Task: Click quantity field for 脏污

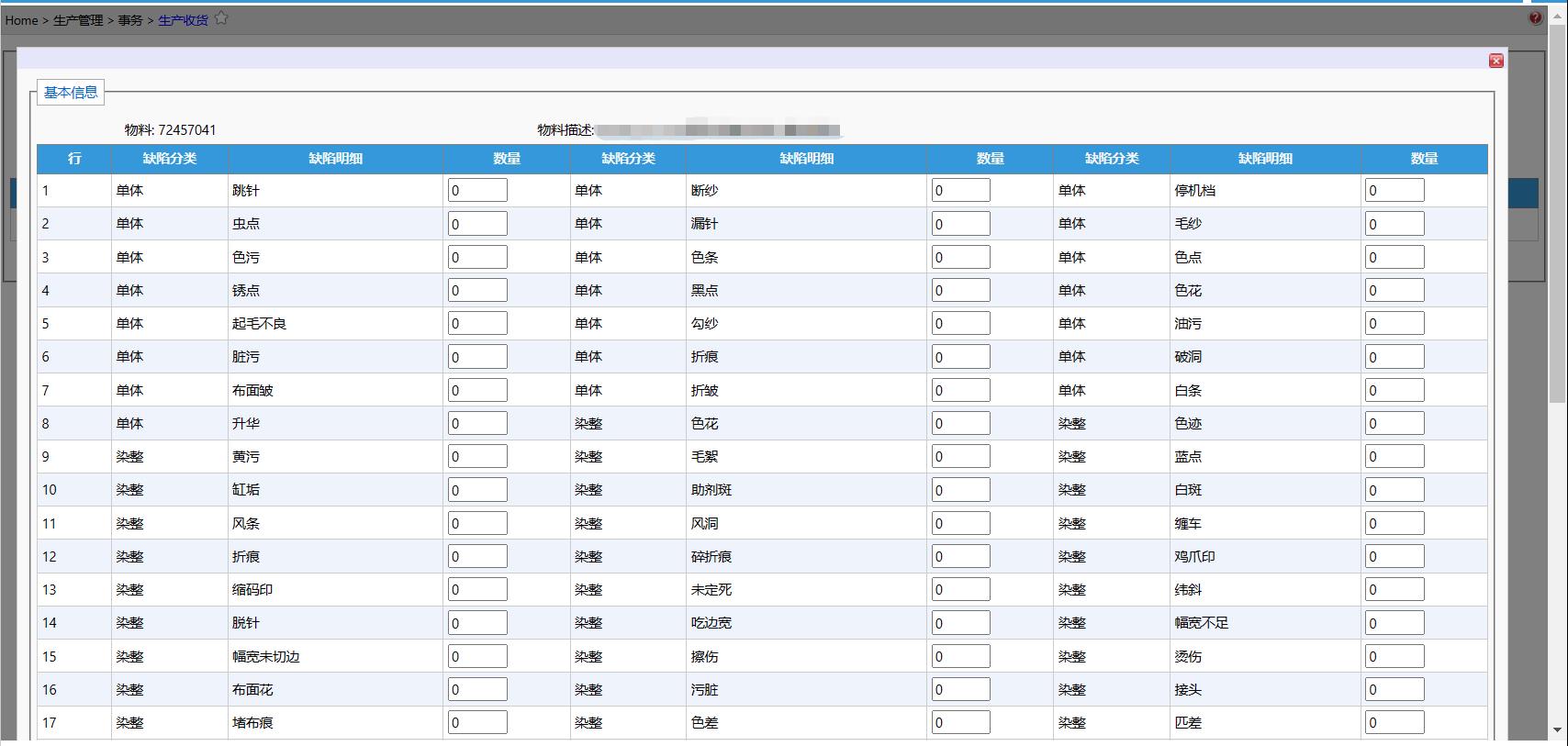Action: [477, 357]
